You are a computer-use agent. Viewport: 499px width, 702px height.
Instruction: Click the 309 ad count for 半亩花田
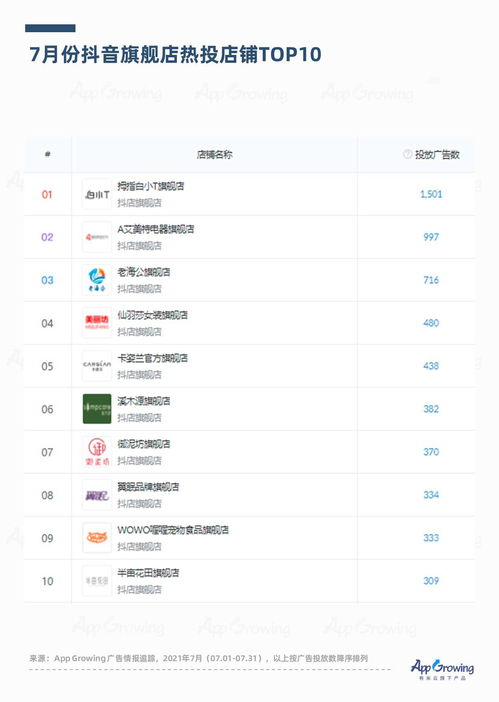(431, 581)
